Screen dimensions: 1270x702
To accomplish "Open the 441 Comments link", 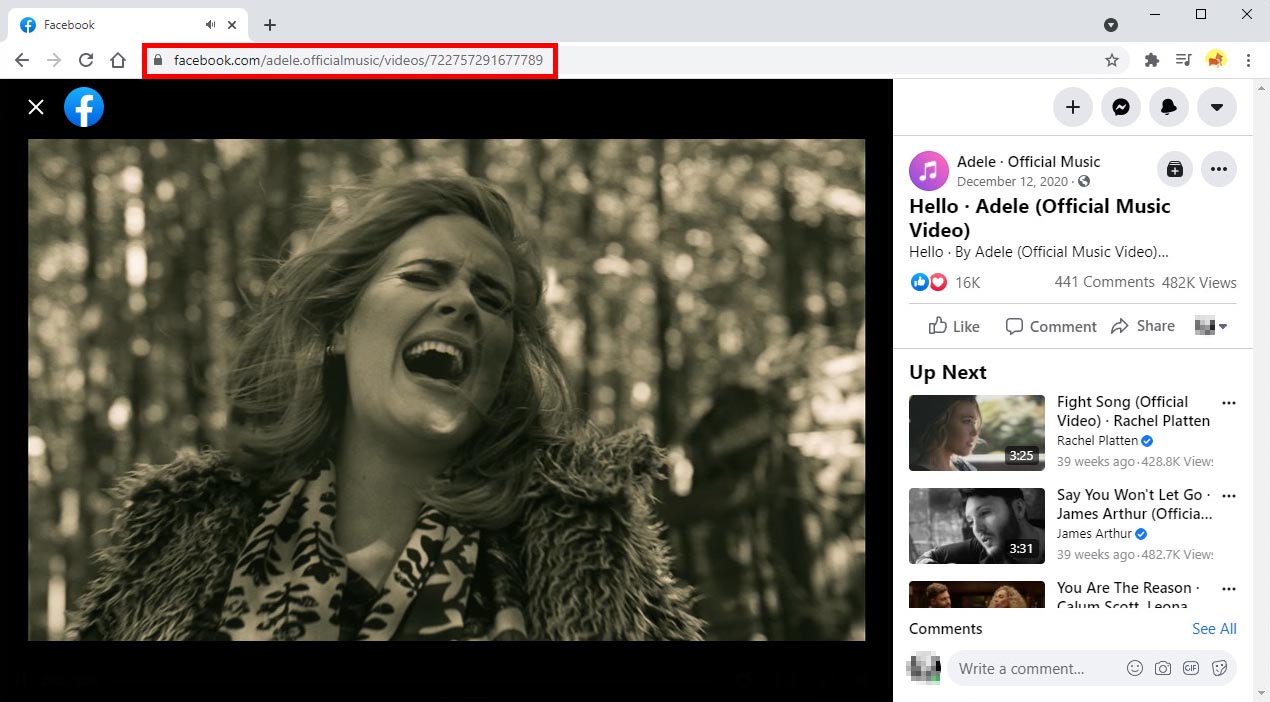I will point(1104,282).
